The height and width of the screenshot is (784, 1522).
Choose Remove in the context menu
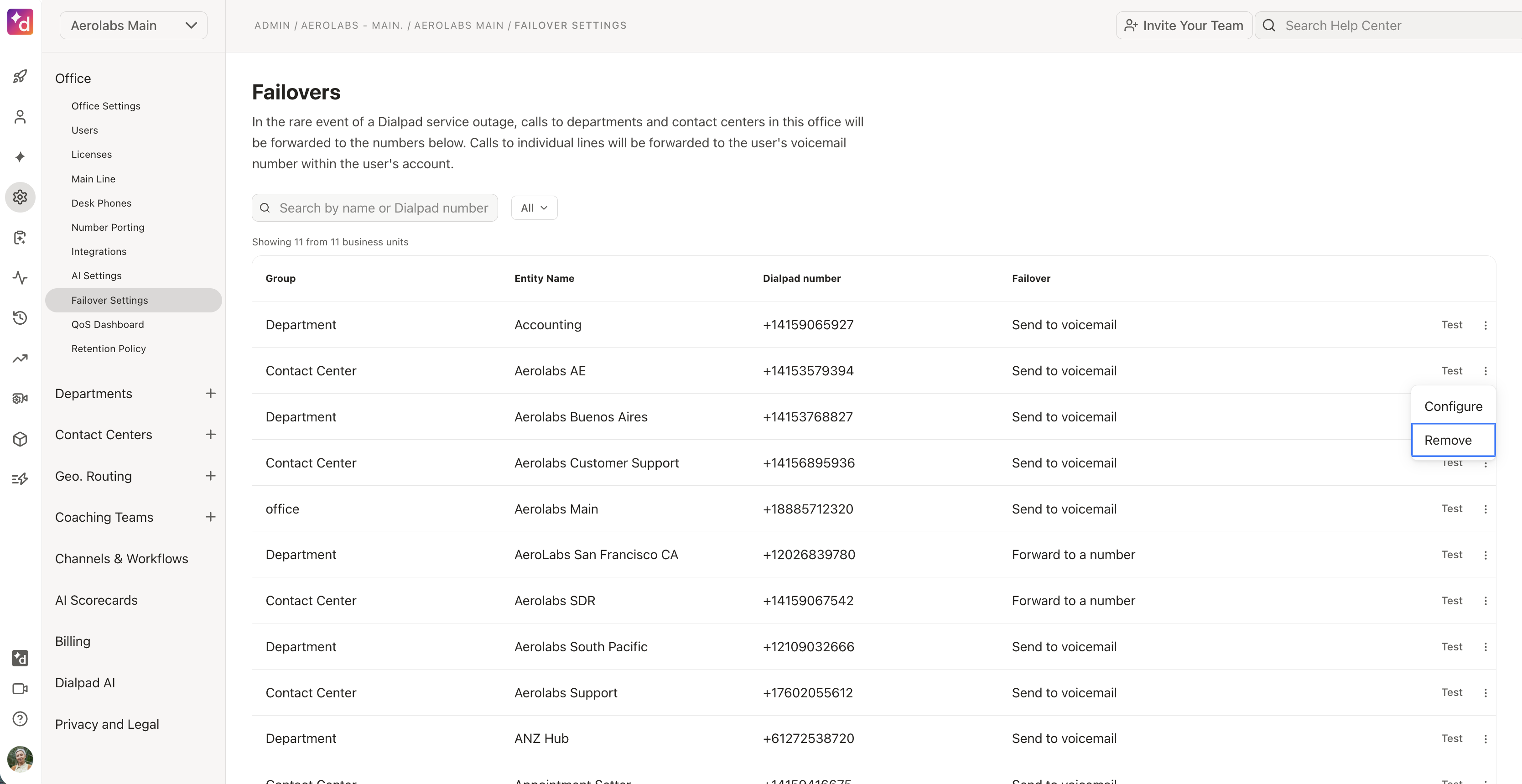coord(1453,440)
